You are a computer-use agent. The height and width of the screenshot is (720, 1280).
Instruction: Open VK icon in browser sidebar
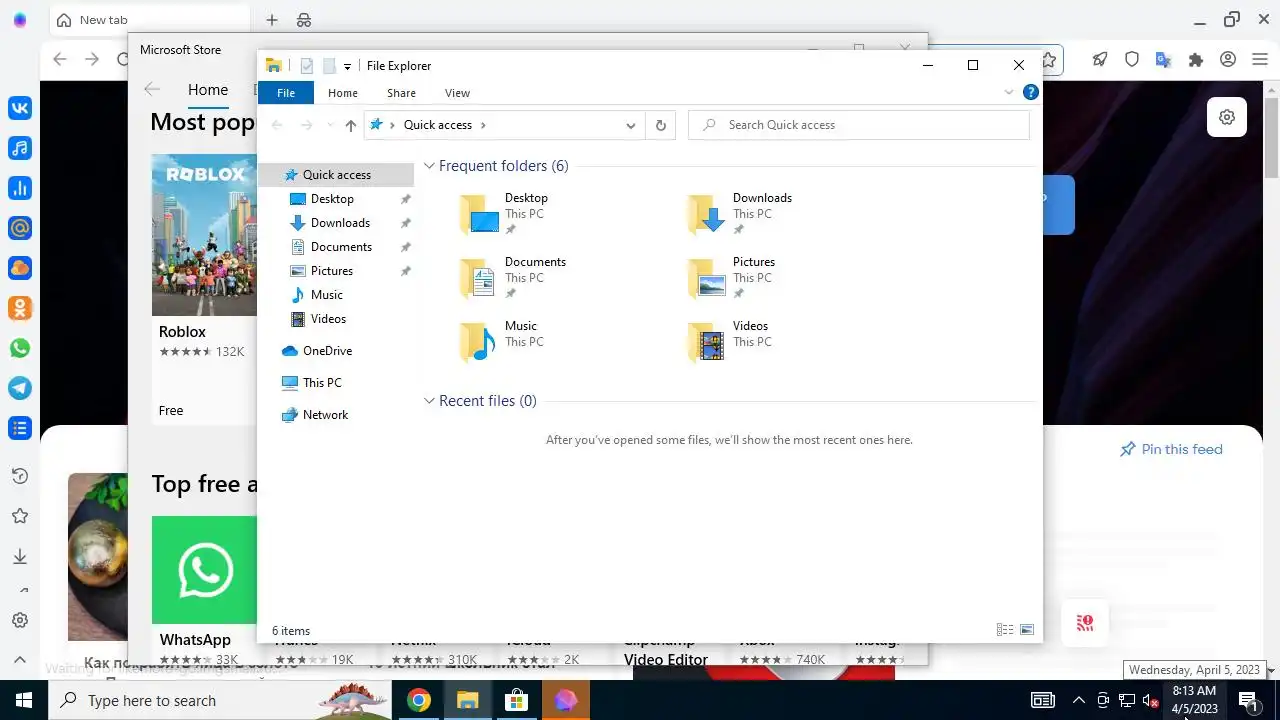[20, 108]
